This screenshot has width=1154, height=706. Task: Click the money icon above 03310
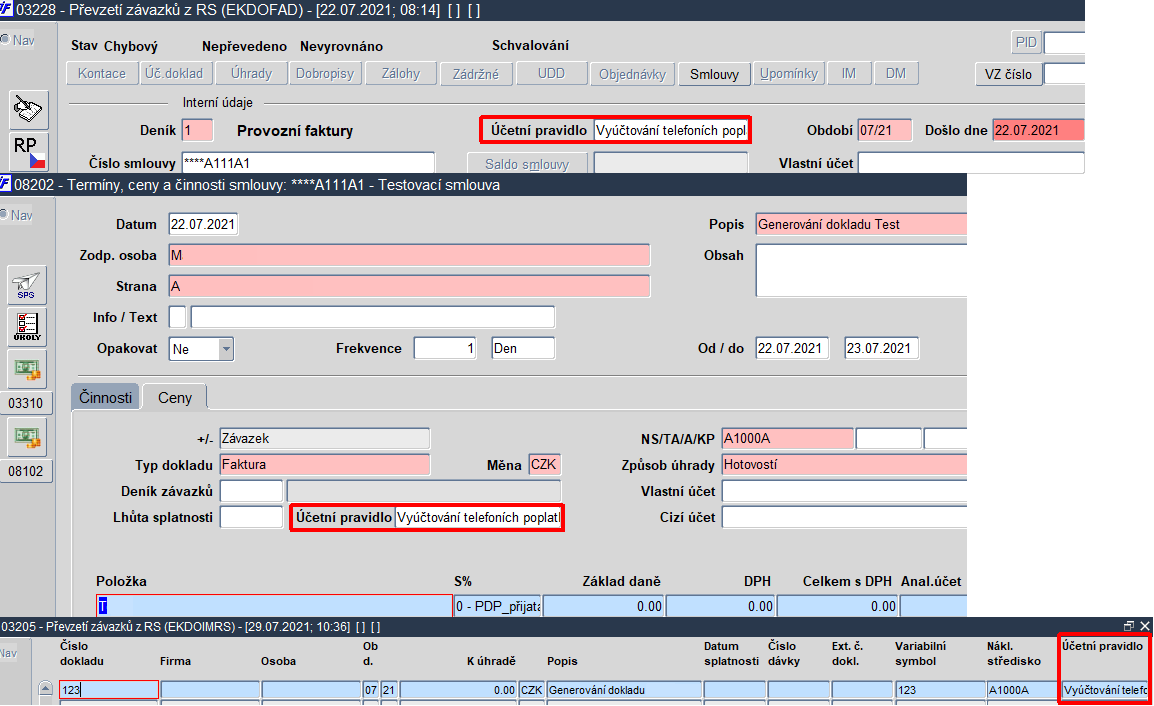coord(26,369)
